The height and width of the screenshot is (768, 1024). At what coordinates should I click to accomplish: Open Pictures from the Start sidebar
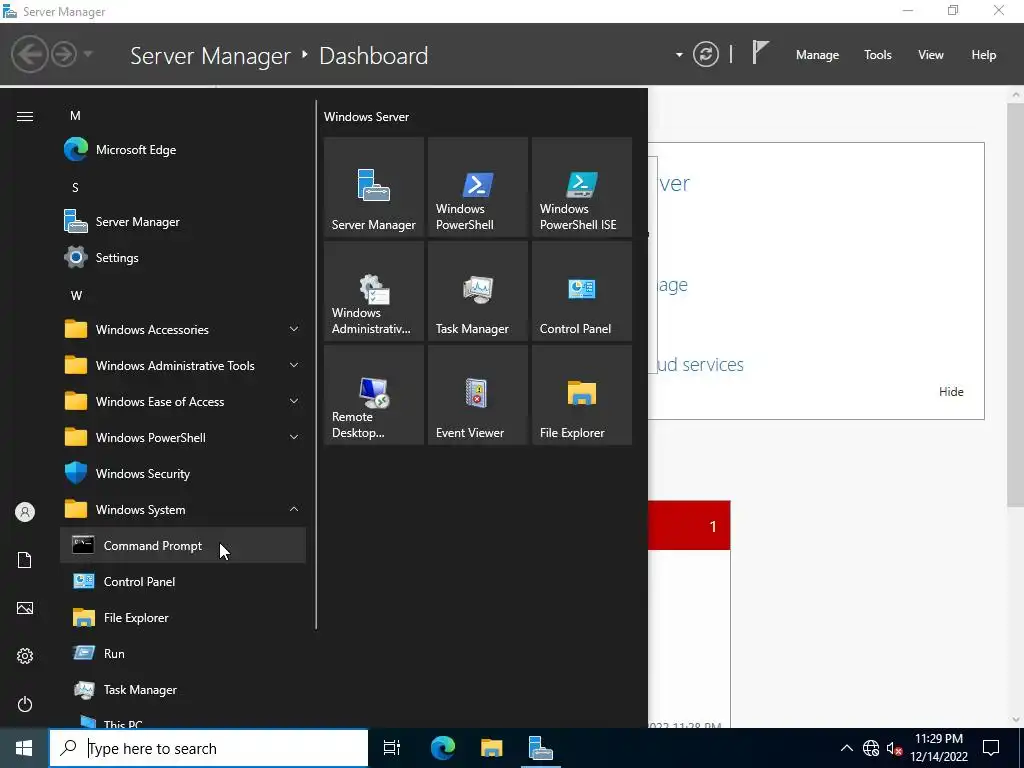coord(25,608)
